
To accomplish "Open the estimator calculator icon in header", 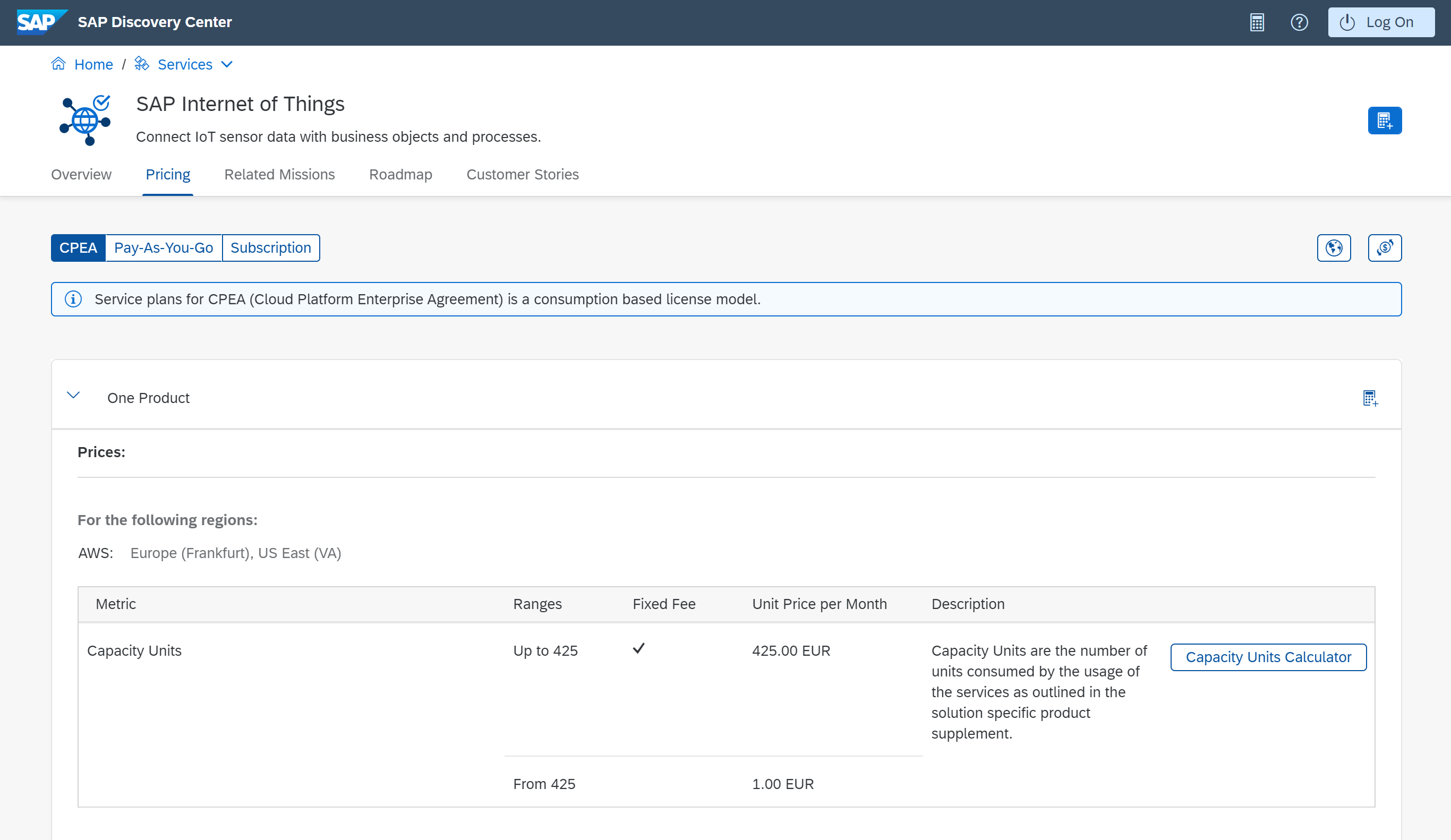I will click(x=1257, y=22).
